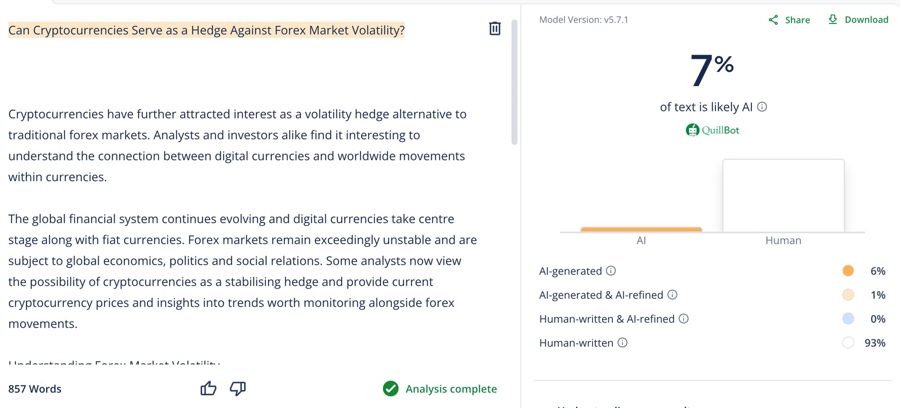Click the thumbs down feedback icon
This screenshot has width=900, height=408.
click(x=238, y=388)
